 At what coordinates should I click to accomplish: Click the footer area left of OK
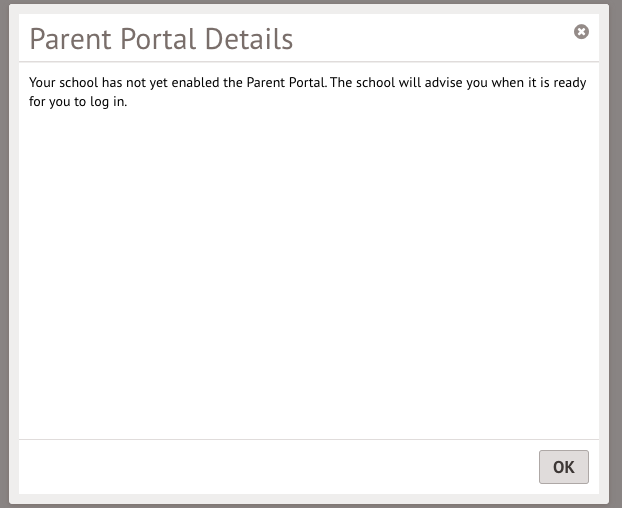(x=270, y=466)
